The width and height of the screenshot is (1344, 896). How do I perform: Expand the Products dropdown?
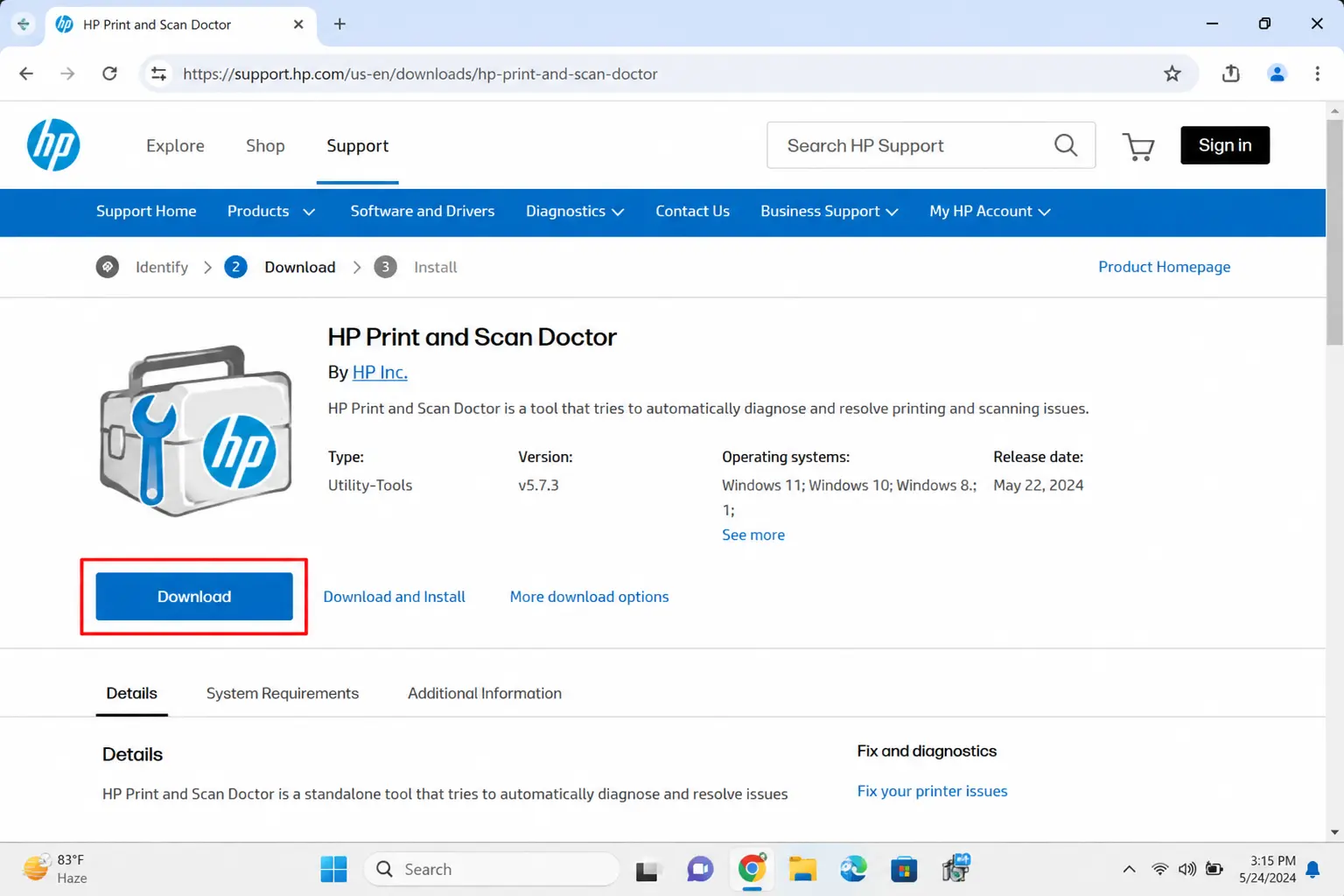(271, 212)
